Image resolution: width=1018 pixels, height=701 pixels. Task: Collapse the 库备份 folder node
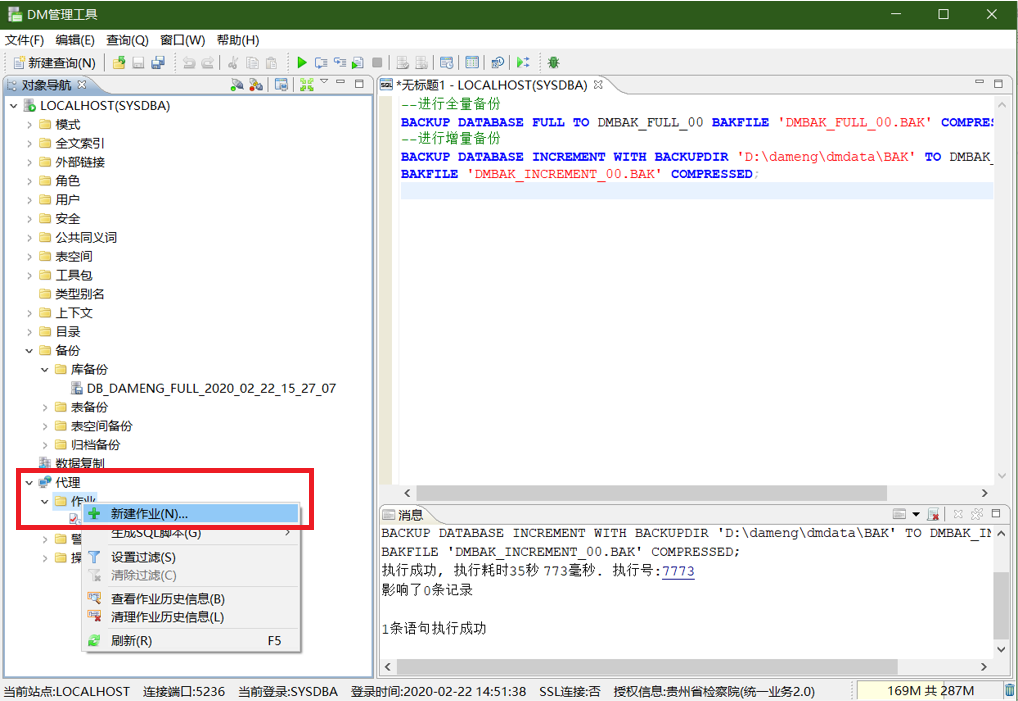(45, 369)
